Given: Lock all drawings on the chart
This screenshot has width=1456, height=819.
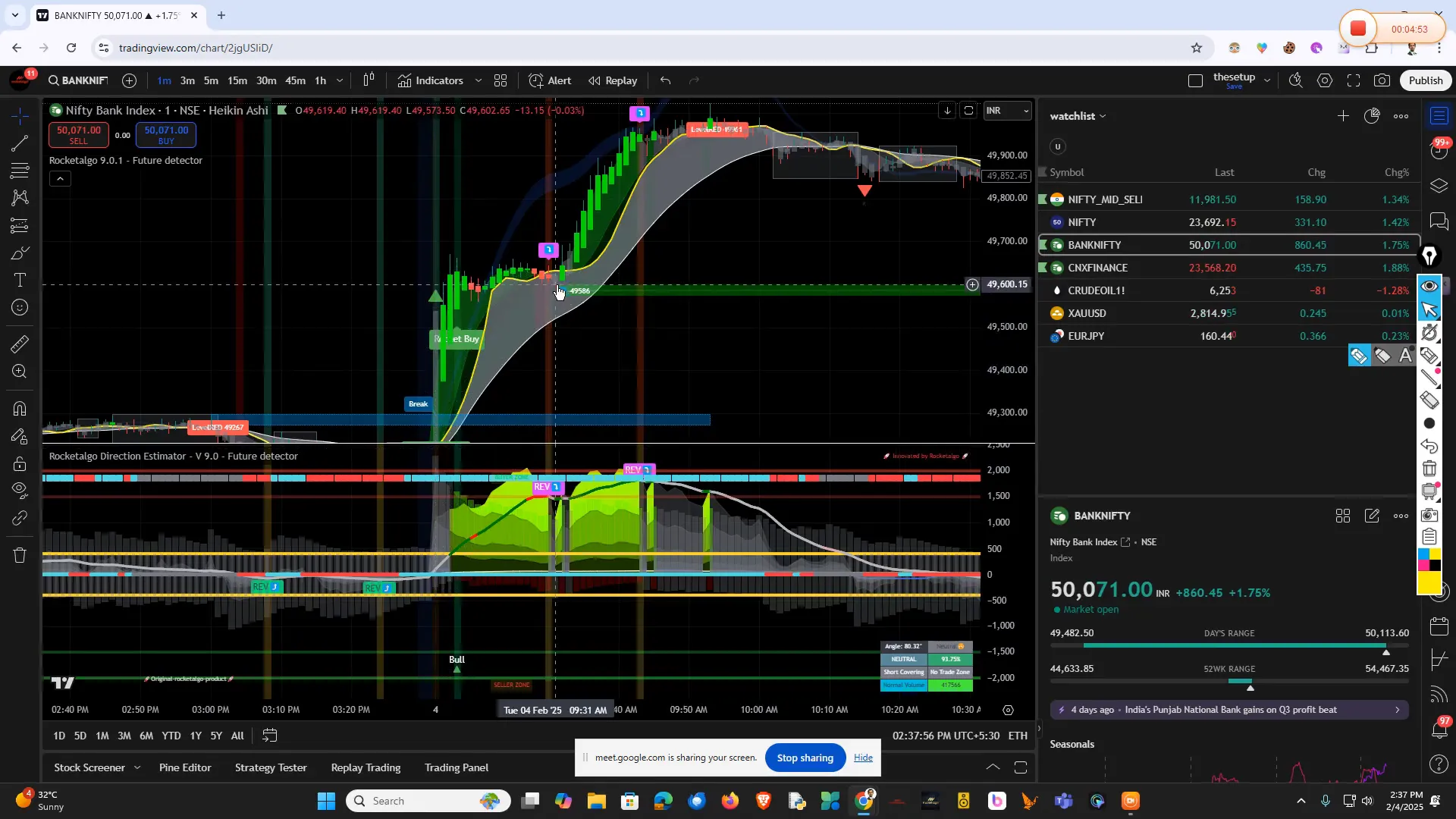Looking at the screenshot, I should 20,463.
